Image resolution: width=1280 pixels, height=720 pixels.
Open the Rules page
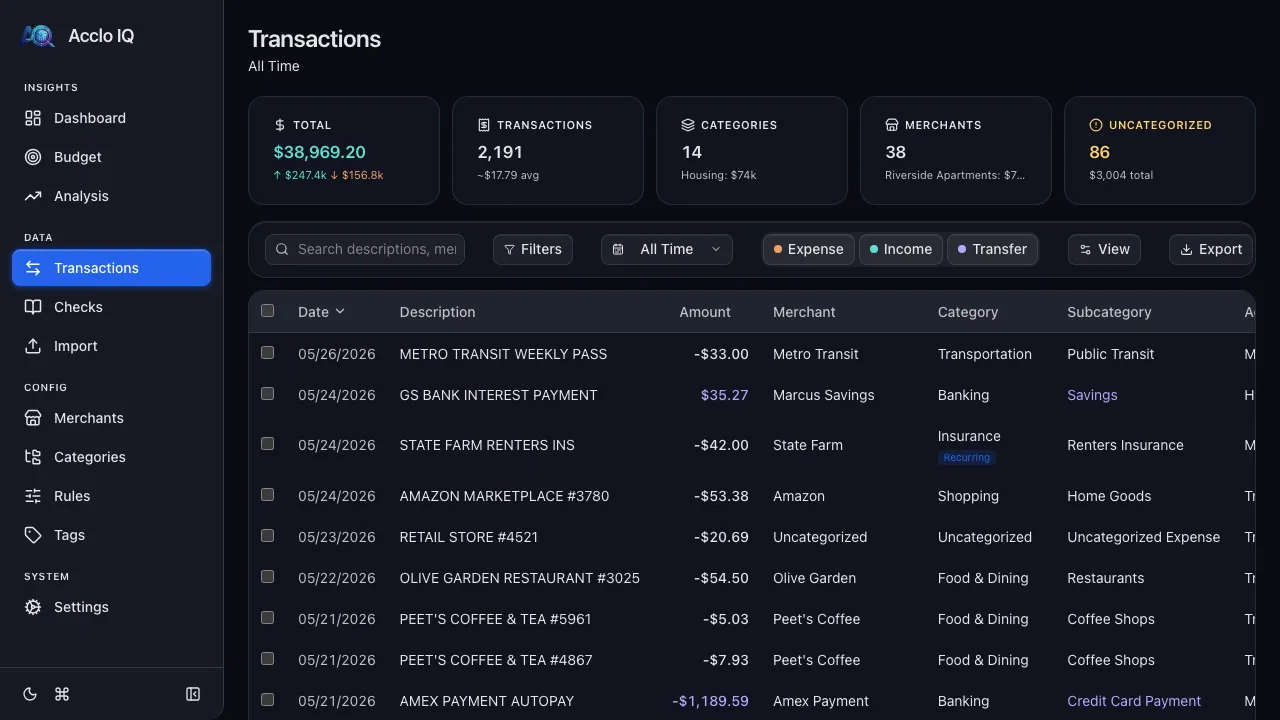(112, 496)
